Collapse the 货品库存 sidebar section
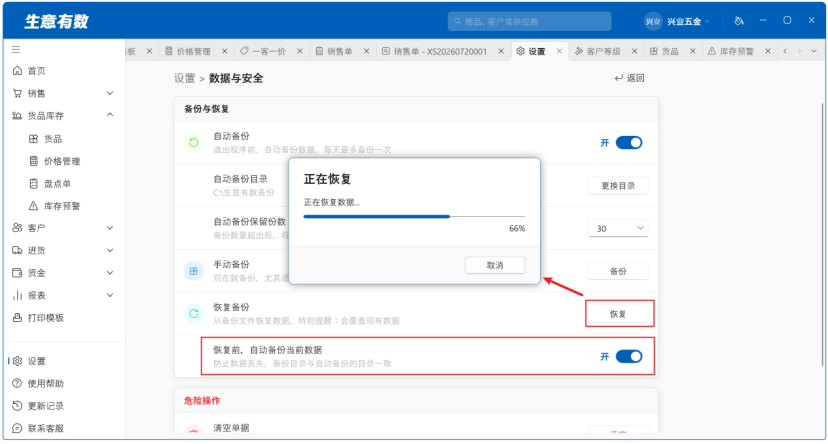828x444 pixels. [110, 115]
